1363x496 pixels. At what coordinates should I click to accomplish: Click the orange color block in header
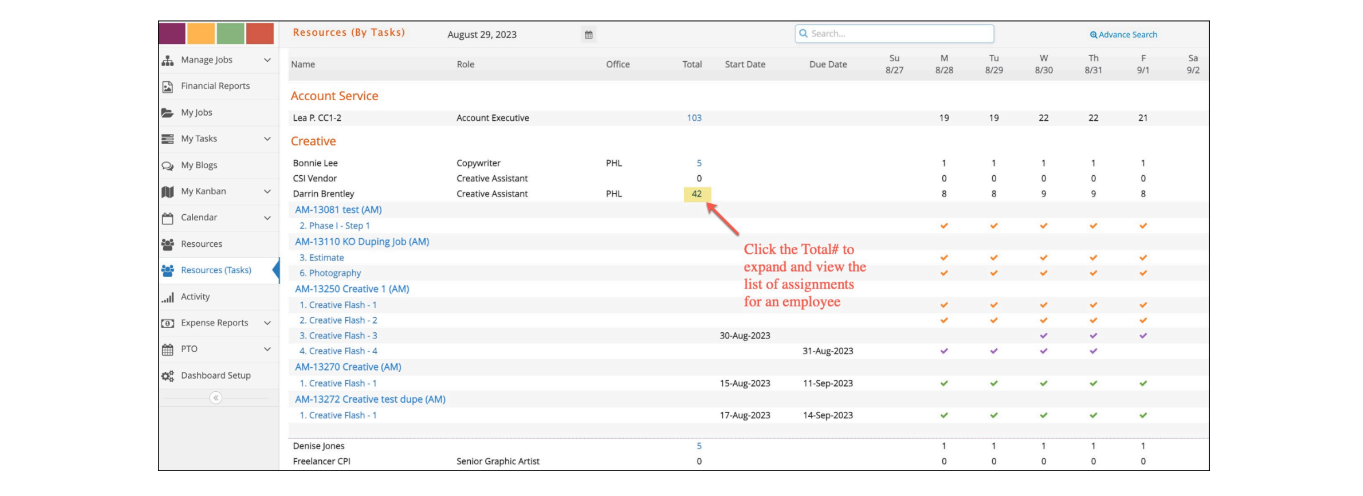pyautogui.click(x=201, y=33)
